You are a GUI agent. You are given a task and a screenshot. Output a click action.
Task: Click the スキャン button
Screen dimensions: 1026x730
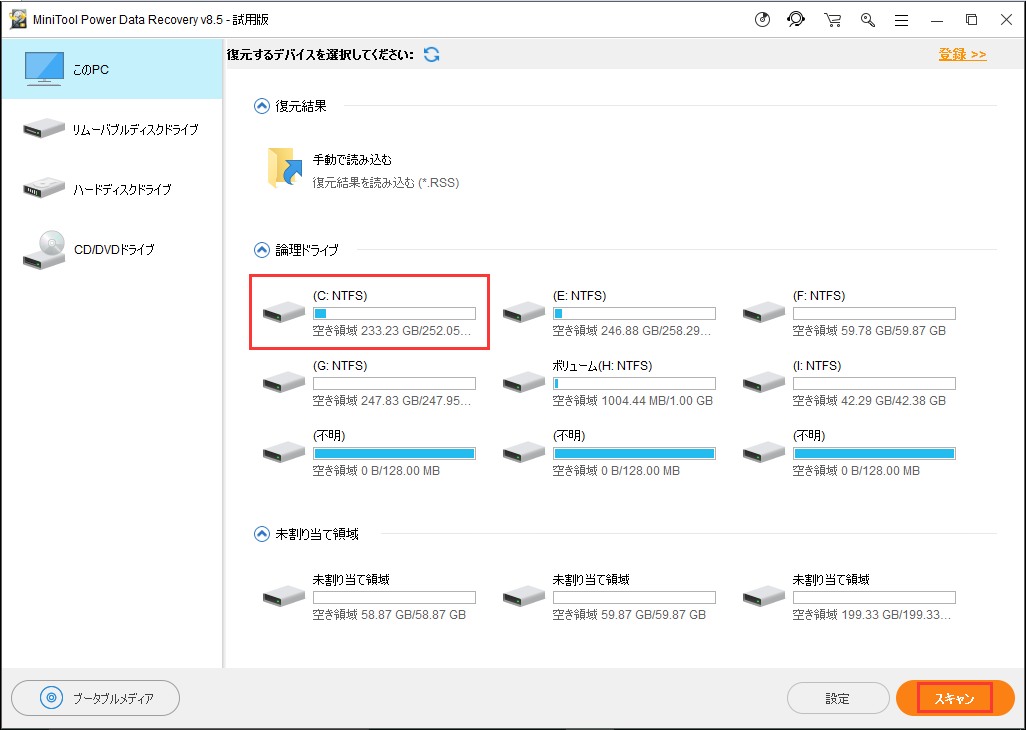(954, 698)
